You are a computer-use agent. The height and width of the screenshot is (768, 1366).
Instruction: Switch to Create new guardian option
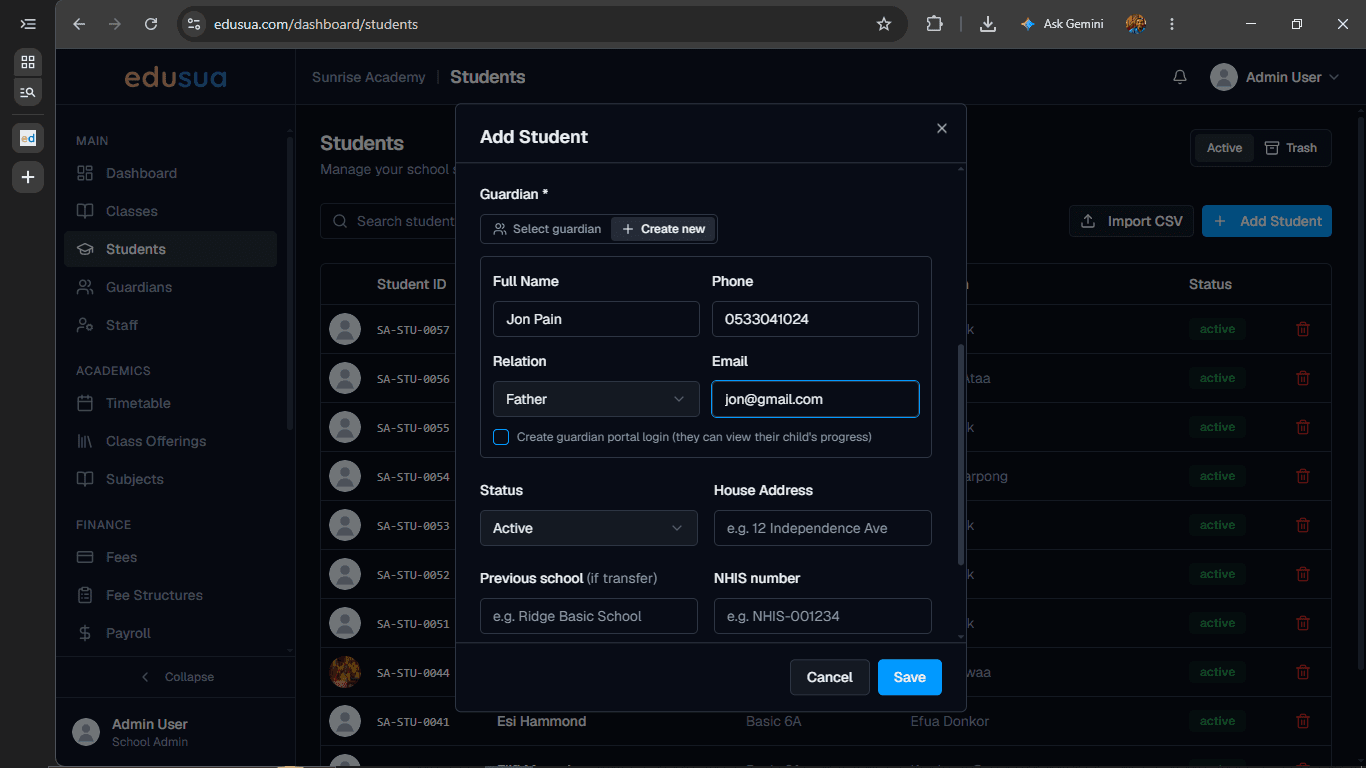[x=664, y=229]
